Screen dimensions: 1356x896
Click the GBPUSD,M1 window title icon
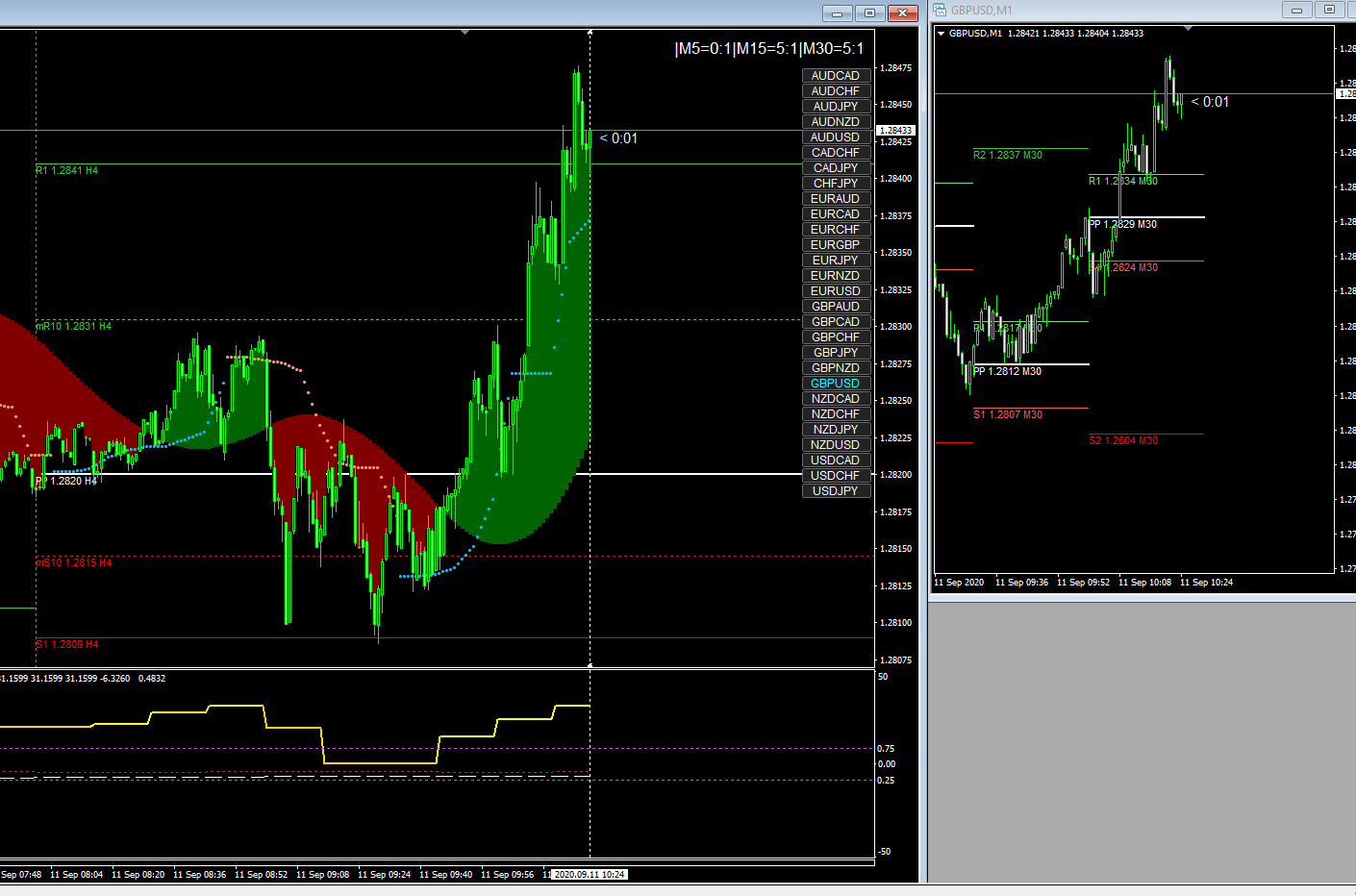click(x=940, y=10)
